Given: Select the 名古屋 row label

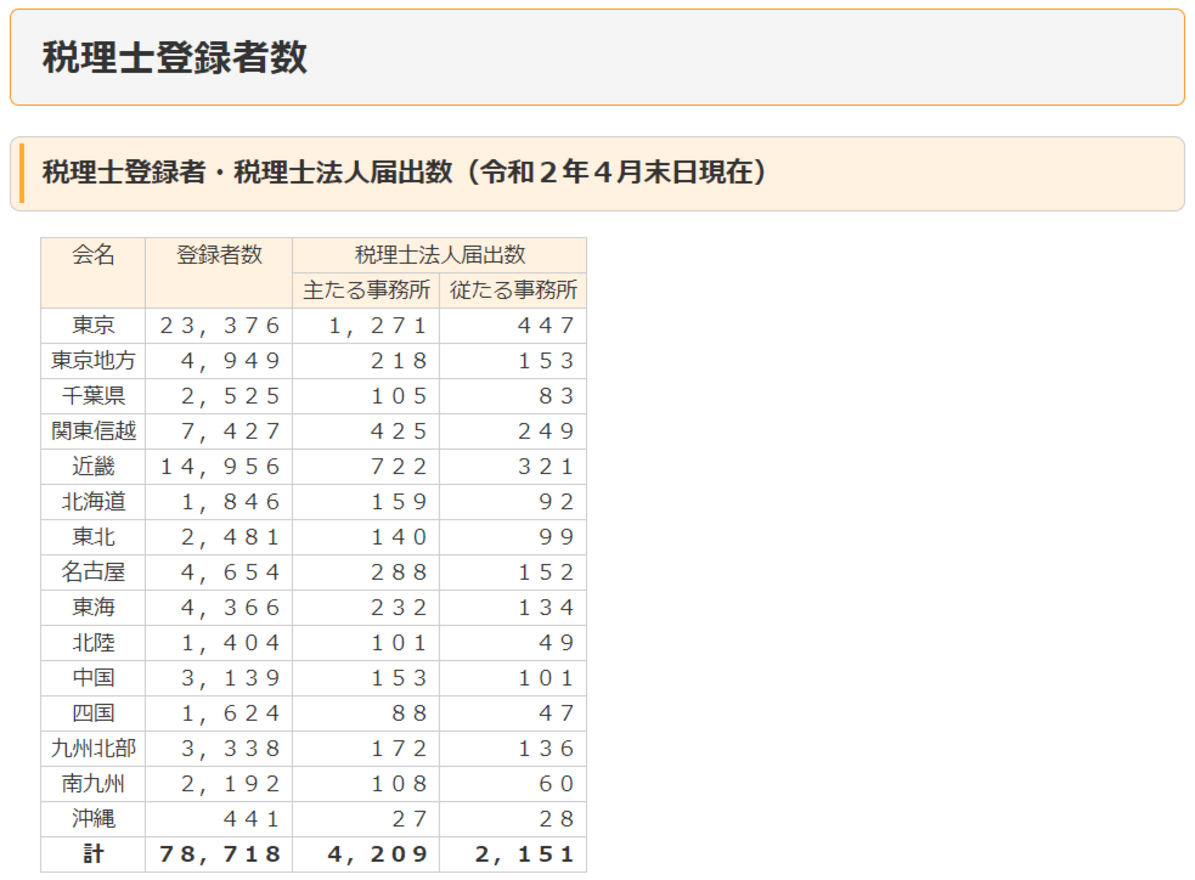Looking at the screenshot, I should pos(92,570).
